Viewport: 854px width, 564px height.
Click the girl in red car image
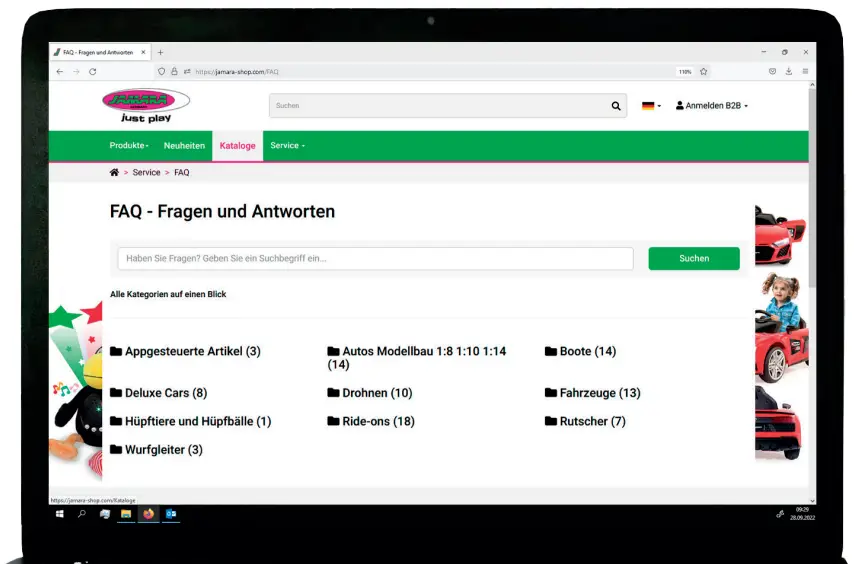coord(781,327)
